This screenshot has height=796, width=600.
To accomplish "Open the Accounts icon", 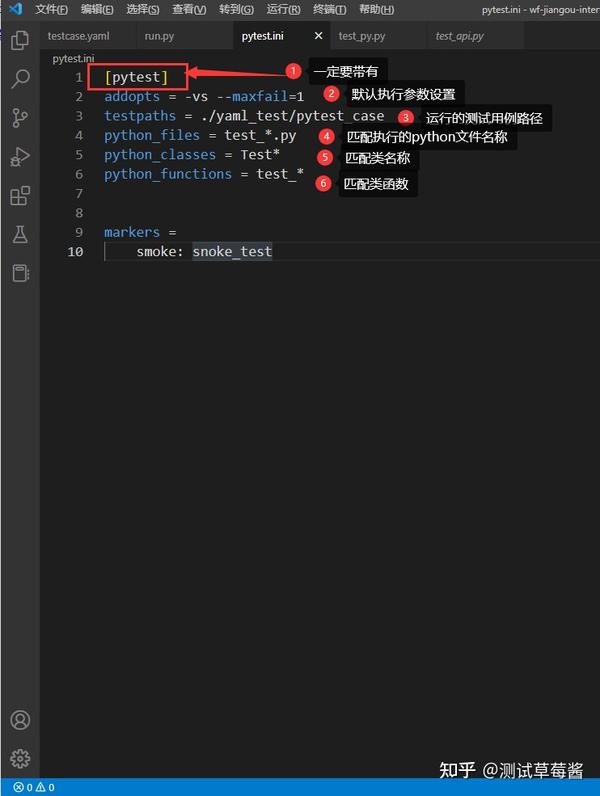I will pyautogui.click(x=20, y=720).
